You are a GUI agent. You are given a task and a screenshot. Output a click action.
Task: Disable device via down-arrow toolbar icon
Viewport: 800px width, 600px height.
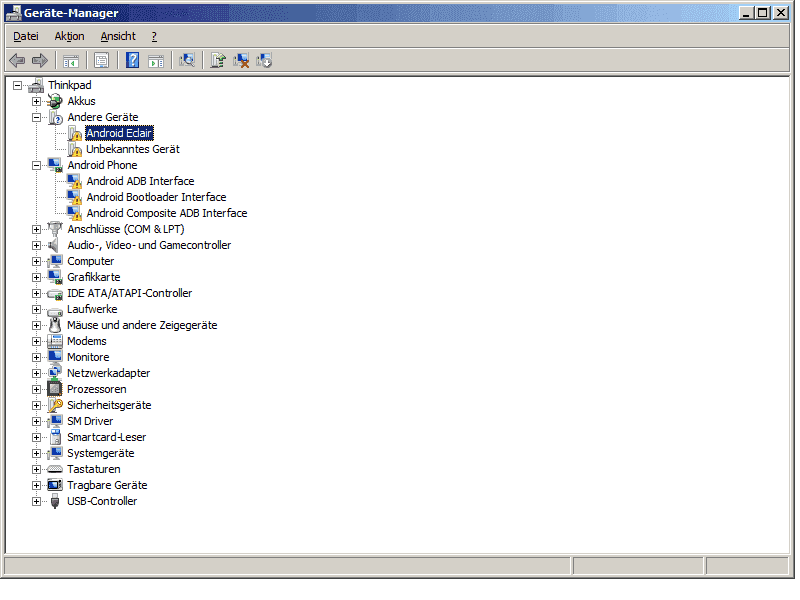point(264,61)
